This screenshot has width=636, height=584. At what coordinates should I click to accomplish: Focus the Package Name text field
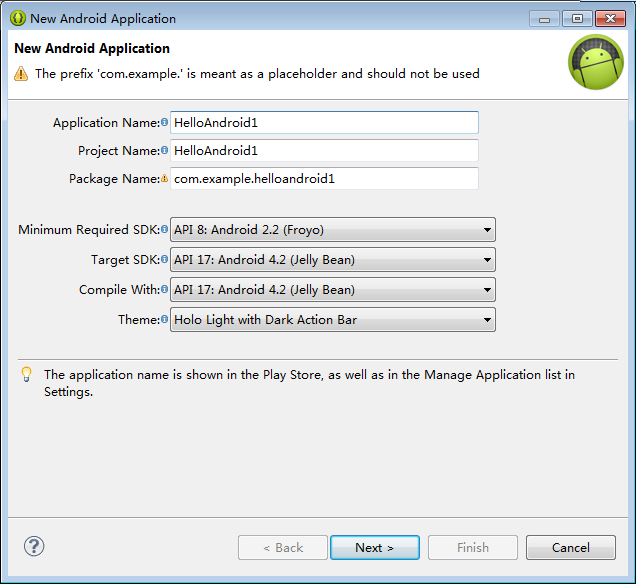point(324,178)
